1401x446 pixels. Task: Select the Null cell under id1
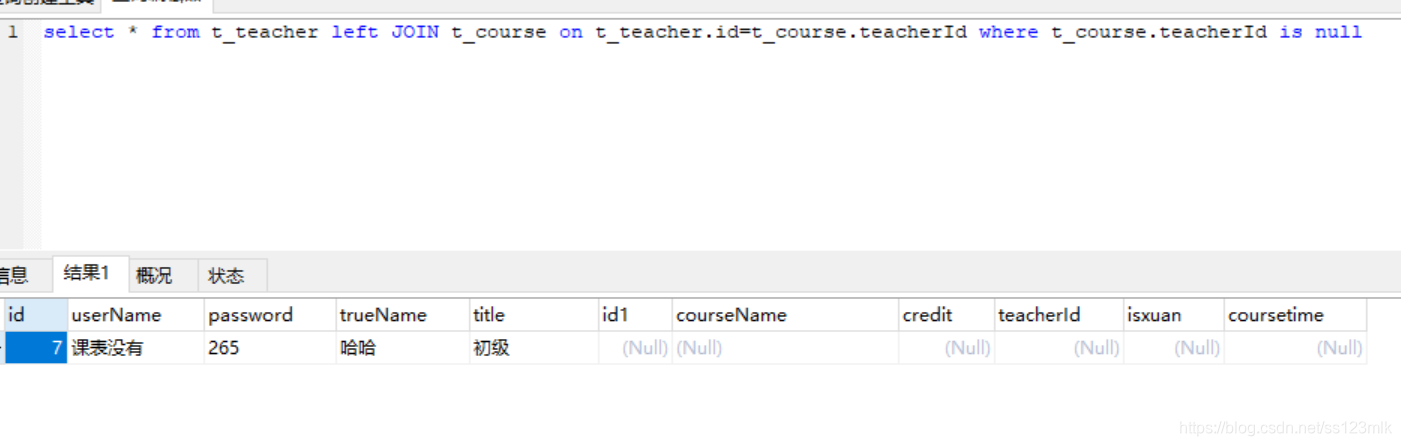pyautogui.click(x=635, y=348)
